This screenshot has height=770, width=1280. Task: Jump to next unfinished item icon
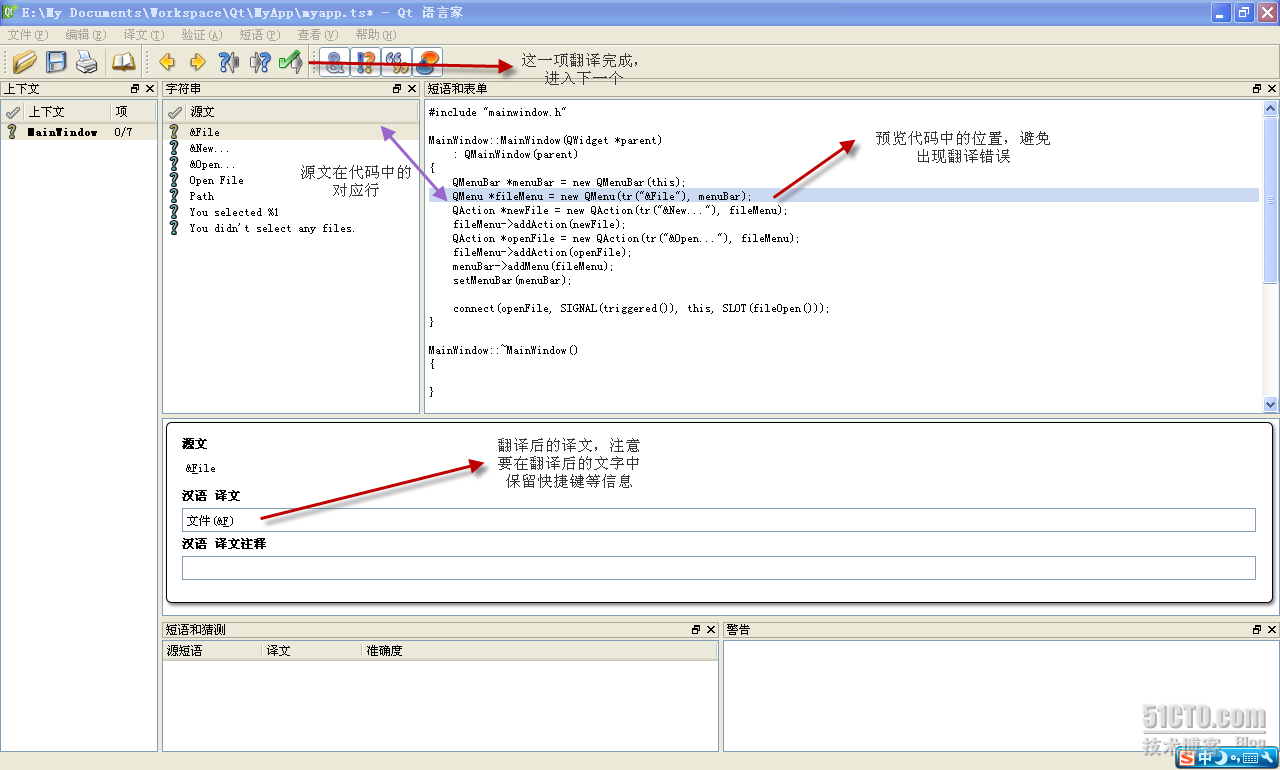260,62
